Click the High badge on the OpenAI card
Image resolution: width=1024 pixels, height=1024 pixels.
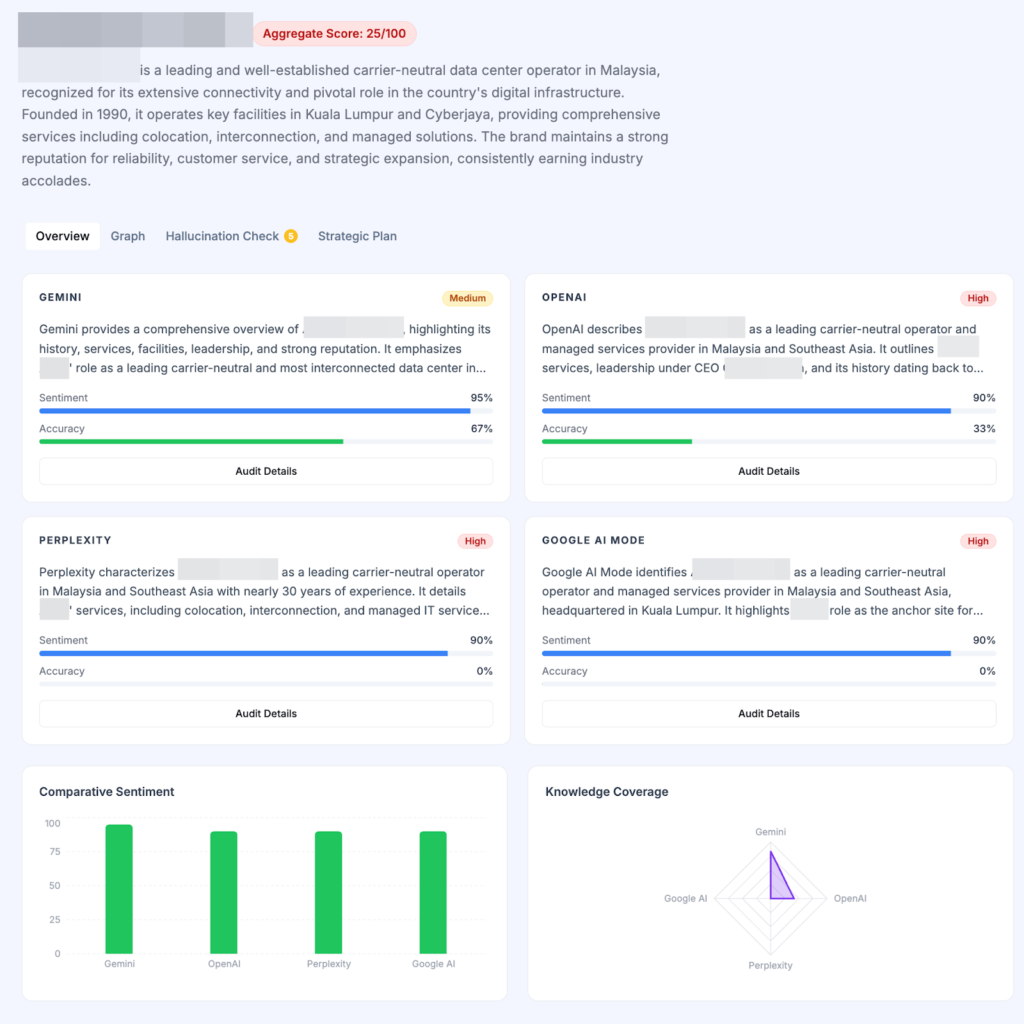(978, 298)
